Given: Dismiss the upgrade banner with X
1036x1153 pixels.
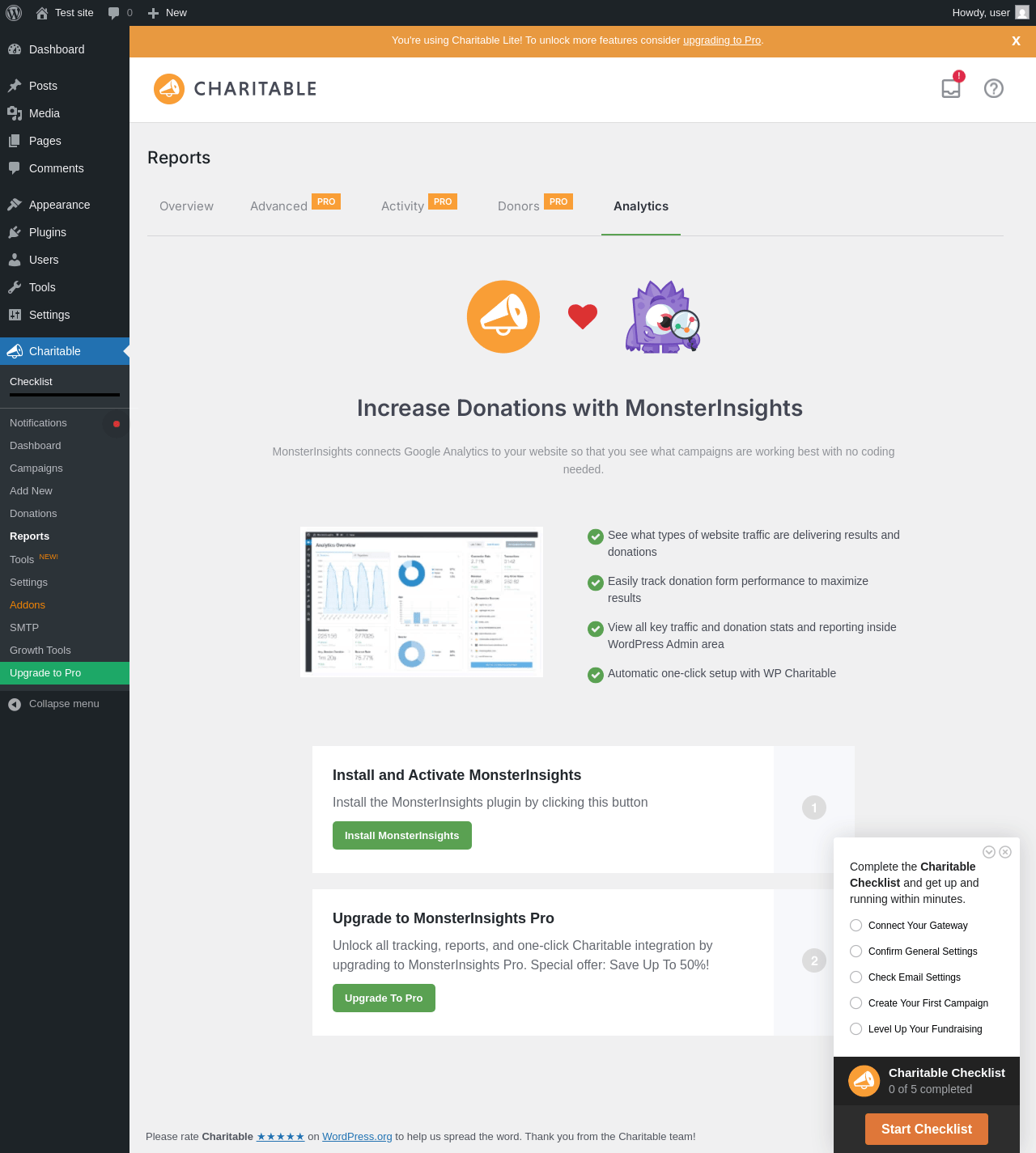Looking at the screenshot, I should coord(1016,41).
